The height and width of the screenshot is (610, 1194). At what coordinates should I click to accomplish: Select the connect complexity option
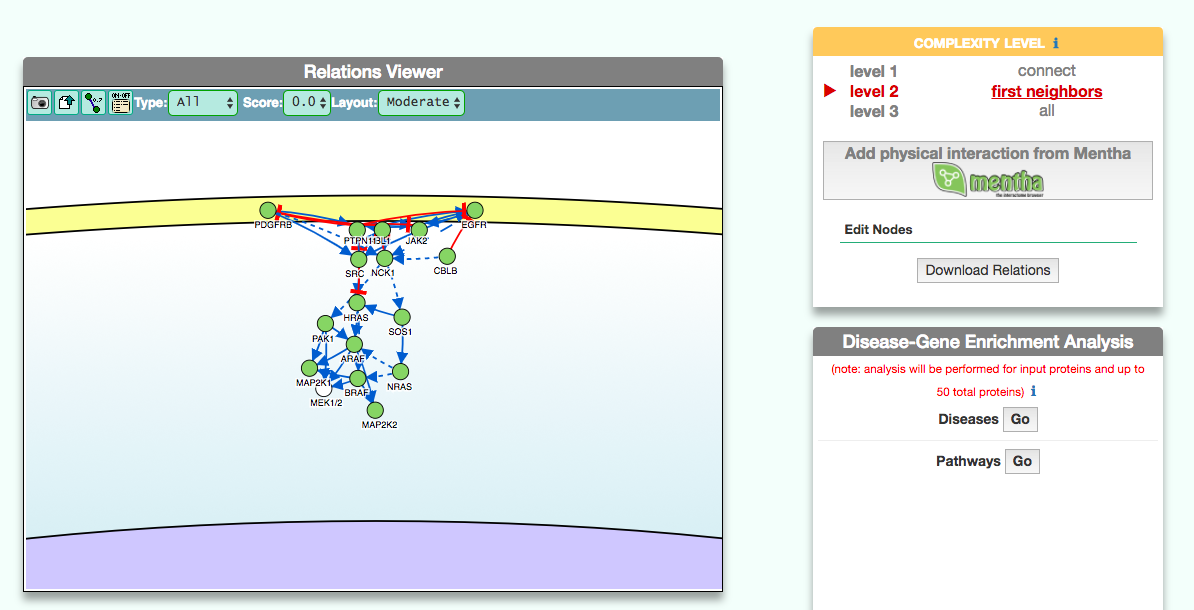(x=1046, y=70)
